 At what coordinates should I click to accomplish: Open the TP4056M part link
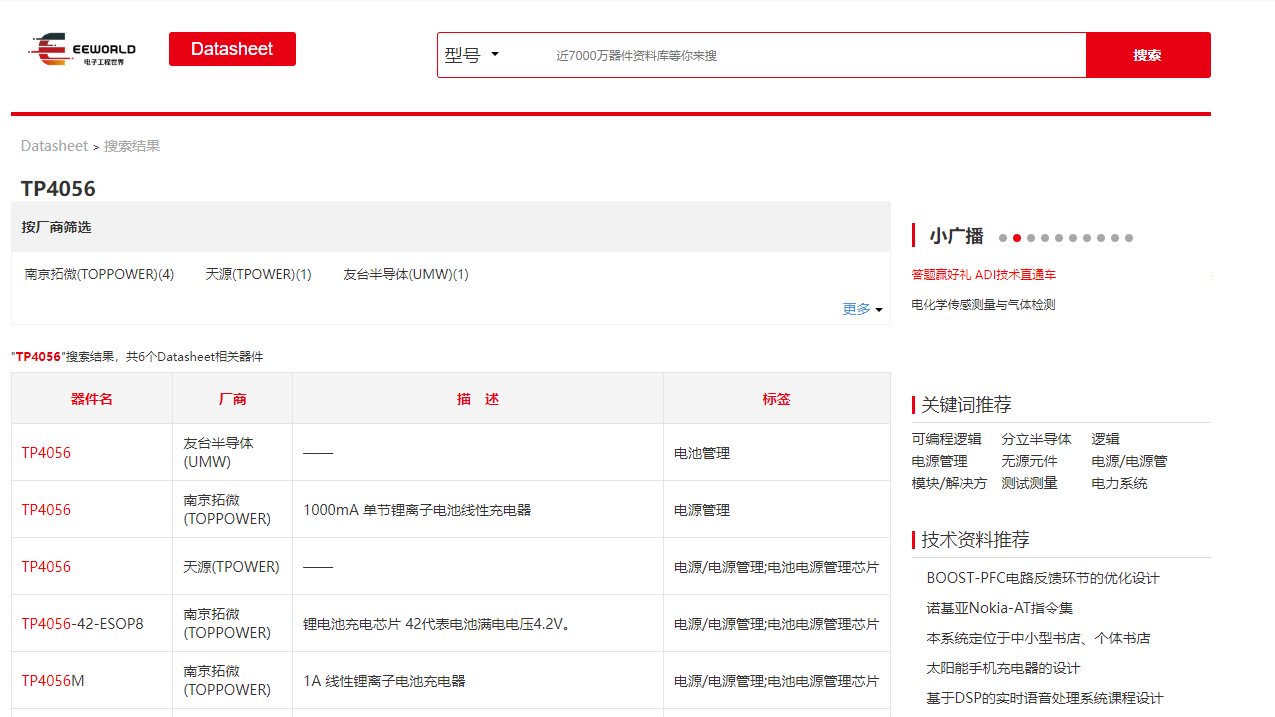pos(53,681)
